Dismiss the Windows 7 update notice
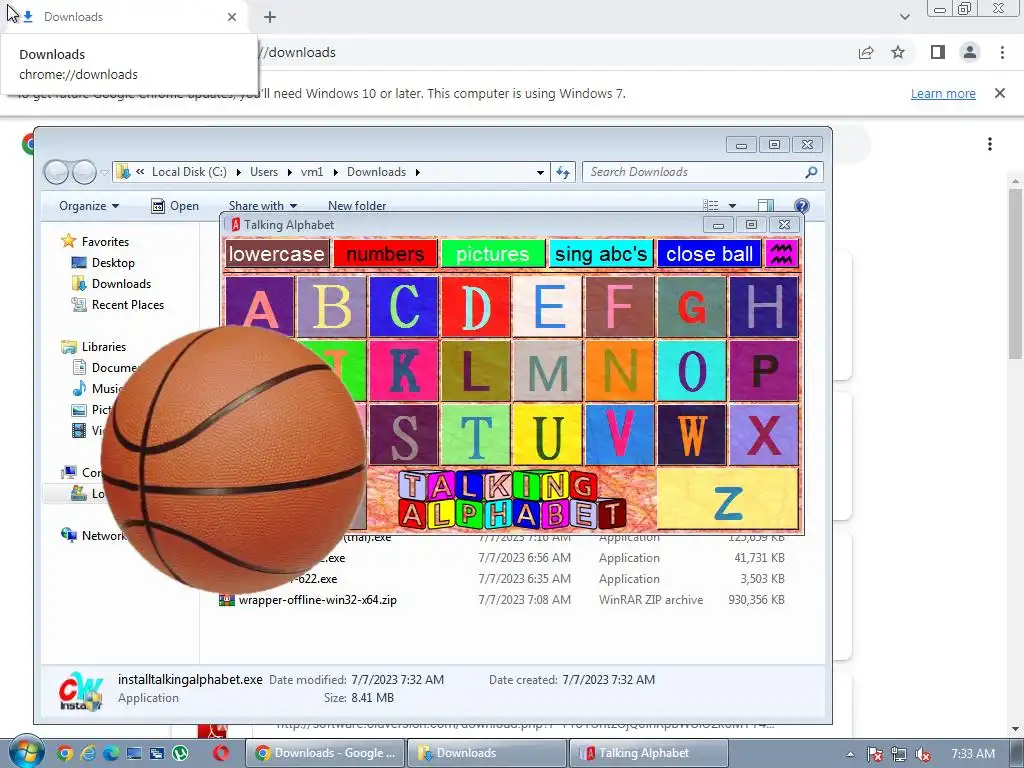1024x768 pixels. [x=1000, y=93]
